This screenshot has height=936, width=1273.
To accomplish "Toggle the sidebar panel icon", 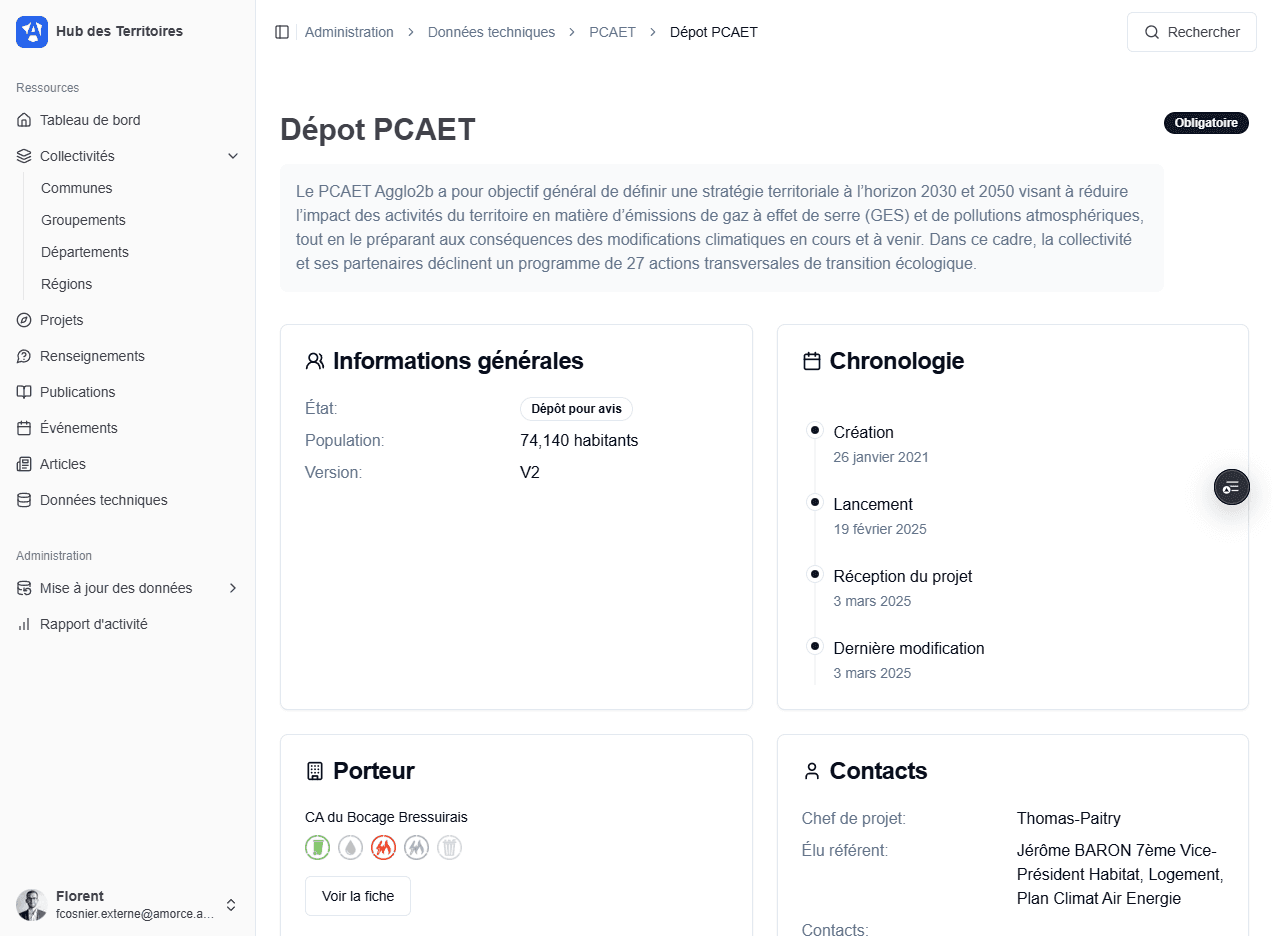I will tap(282, 32).
